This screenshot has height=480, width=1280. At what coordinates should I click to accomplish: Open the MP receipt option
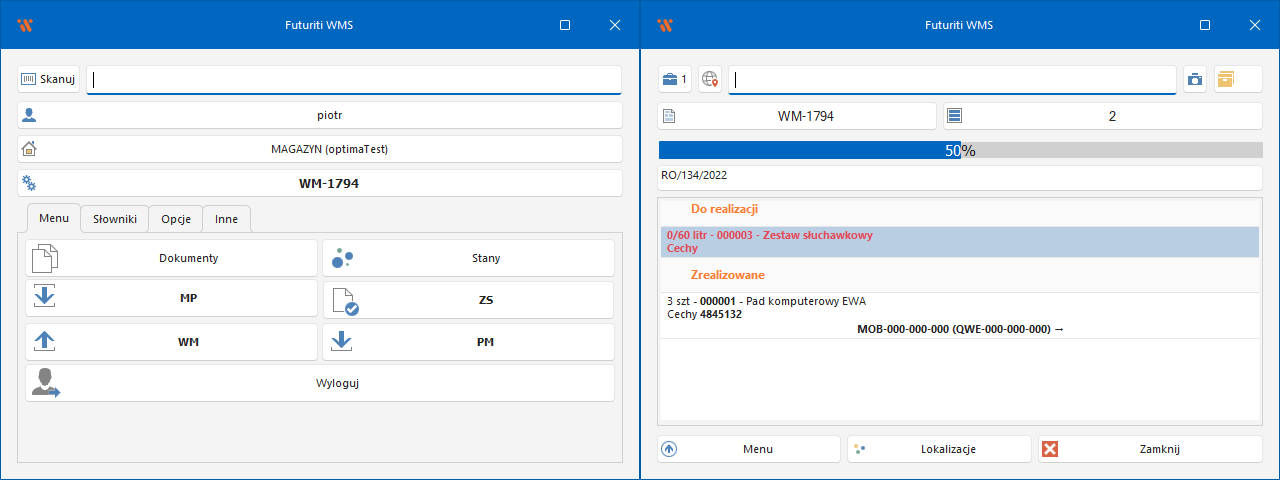click(x=171, y=300)
